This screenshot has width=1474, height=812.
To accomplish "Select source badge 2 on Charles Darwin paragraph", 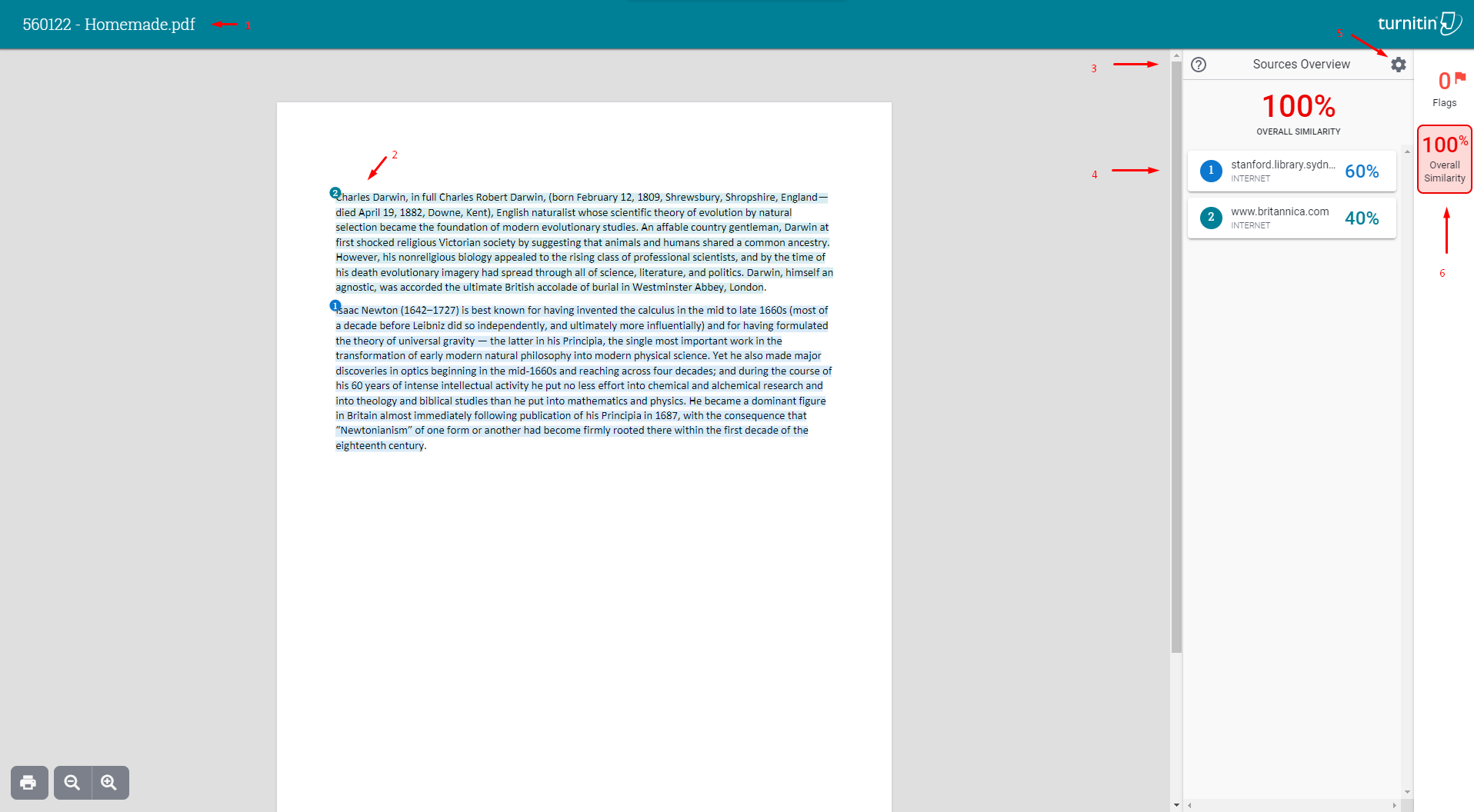I will (335, 192).
